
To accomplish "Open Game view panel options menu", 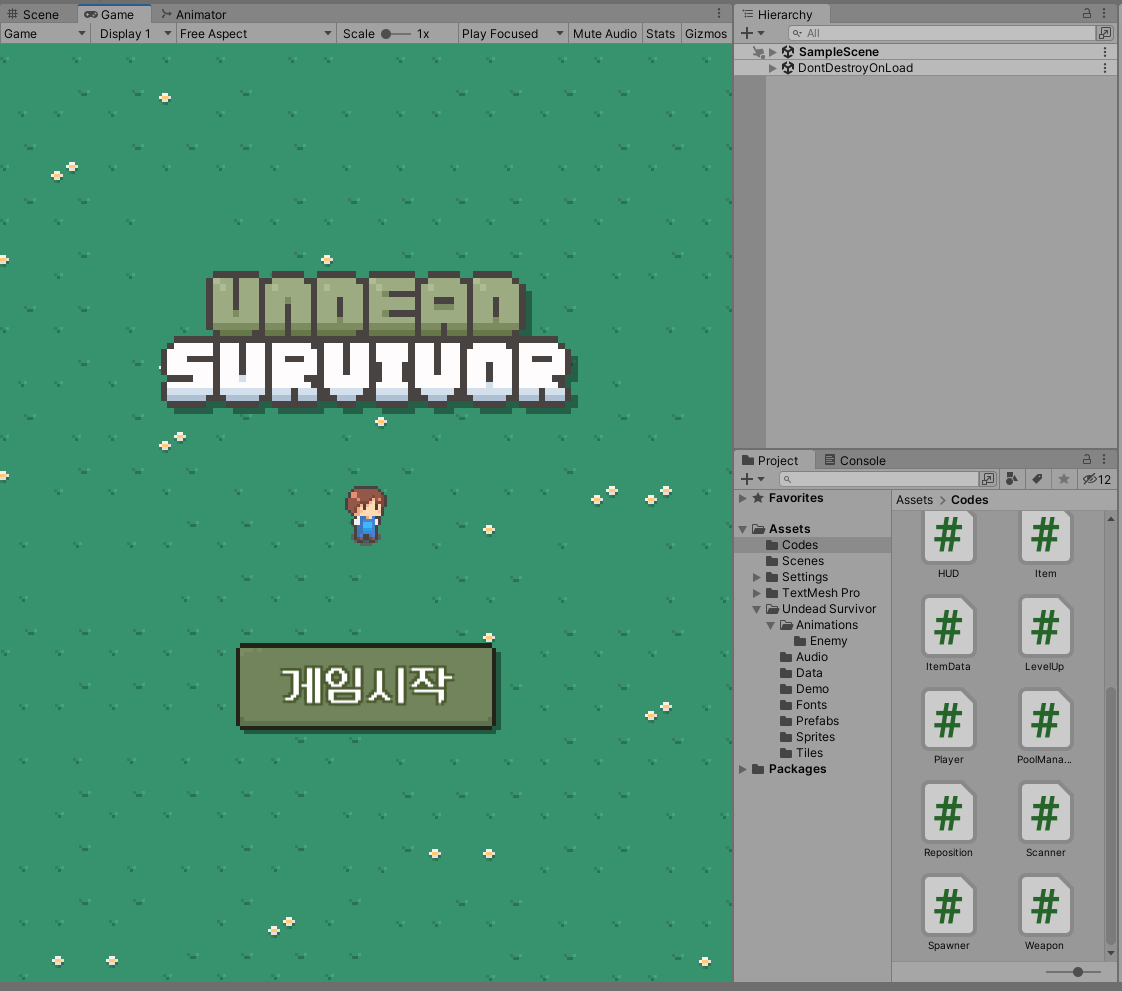I will click(719, 14).
